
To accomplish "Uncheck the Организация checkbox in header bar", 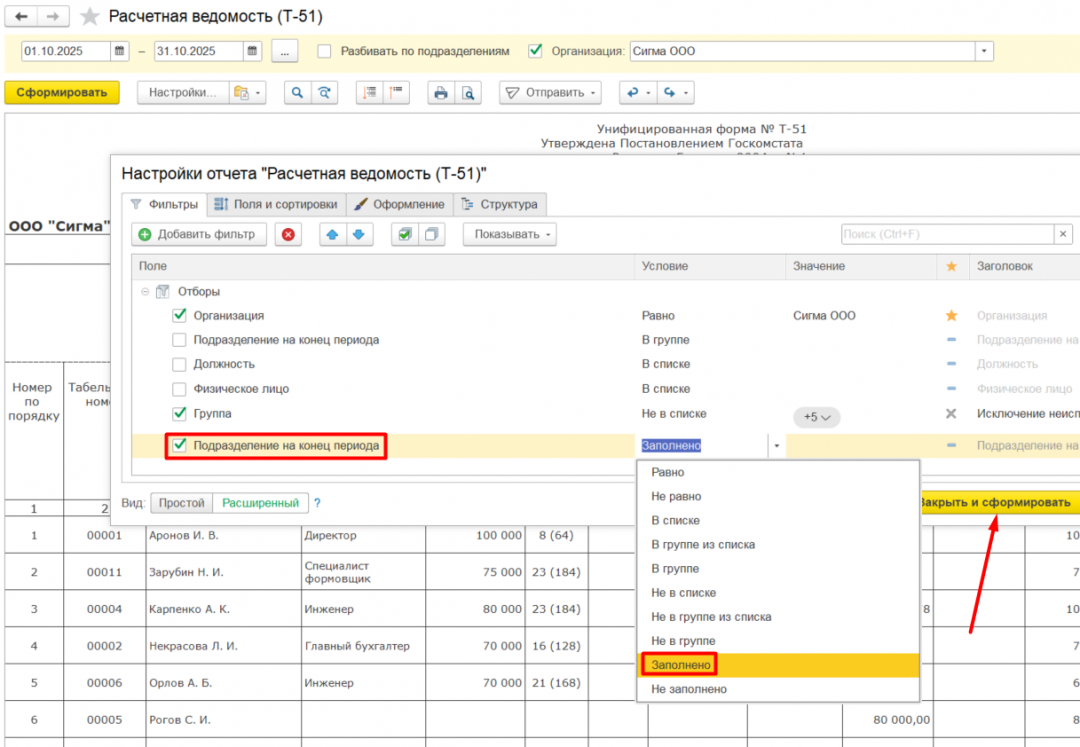I will [535, 51].
